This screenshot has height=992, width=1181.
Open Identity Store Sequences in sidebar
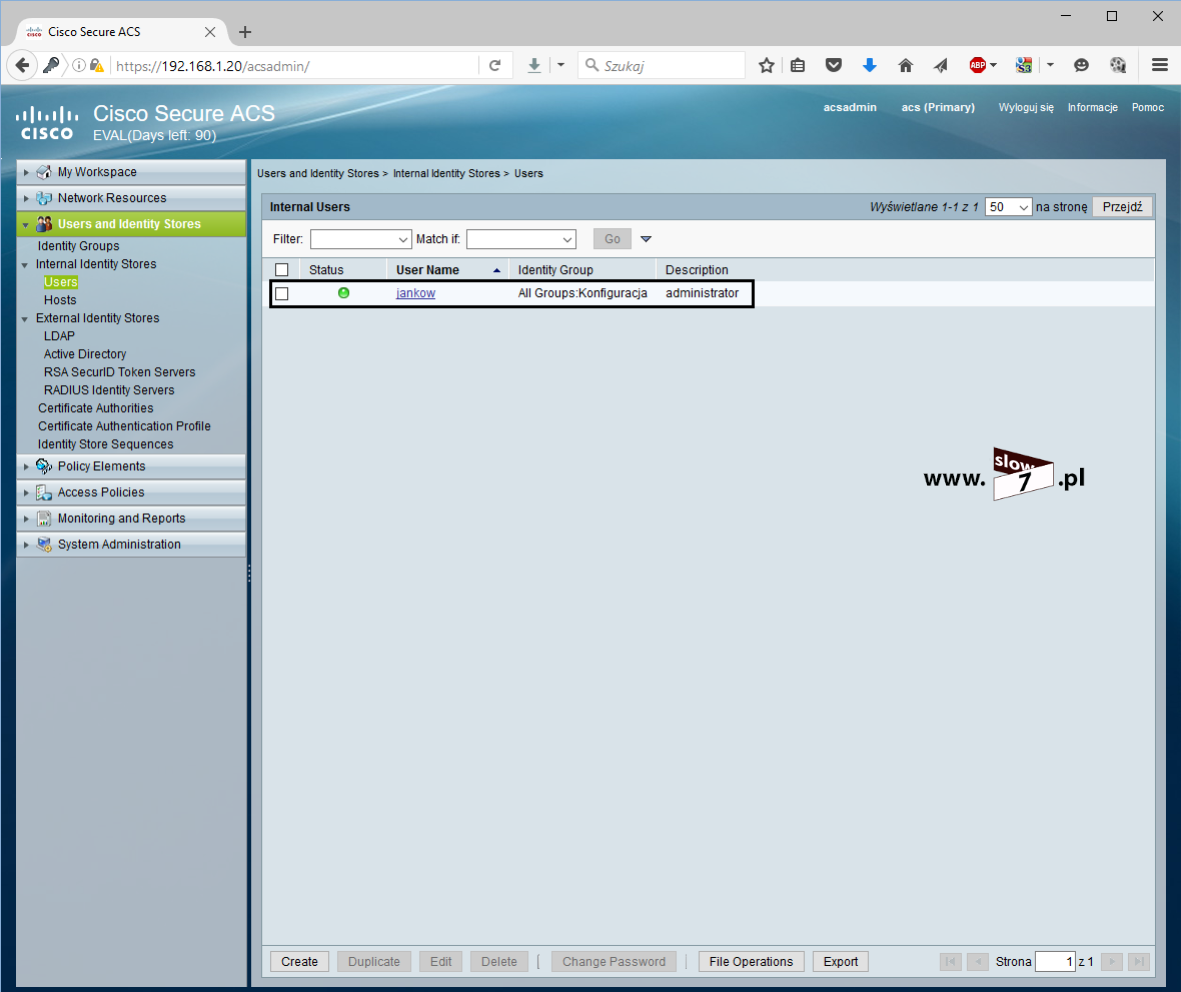[x=105, y=444]
